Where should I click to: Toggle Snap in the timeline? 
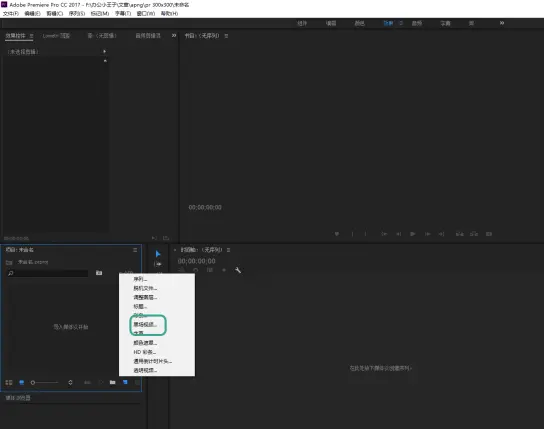pos(196,270)
